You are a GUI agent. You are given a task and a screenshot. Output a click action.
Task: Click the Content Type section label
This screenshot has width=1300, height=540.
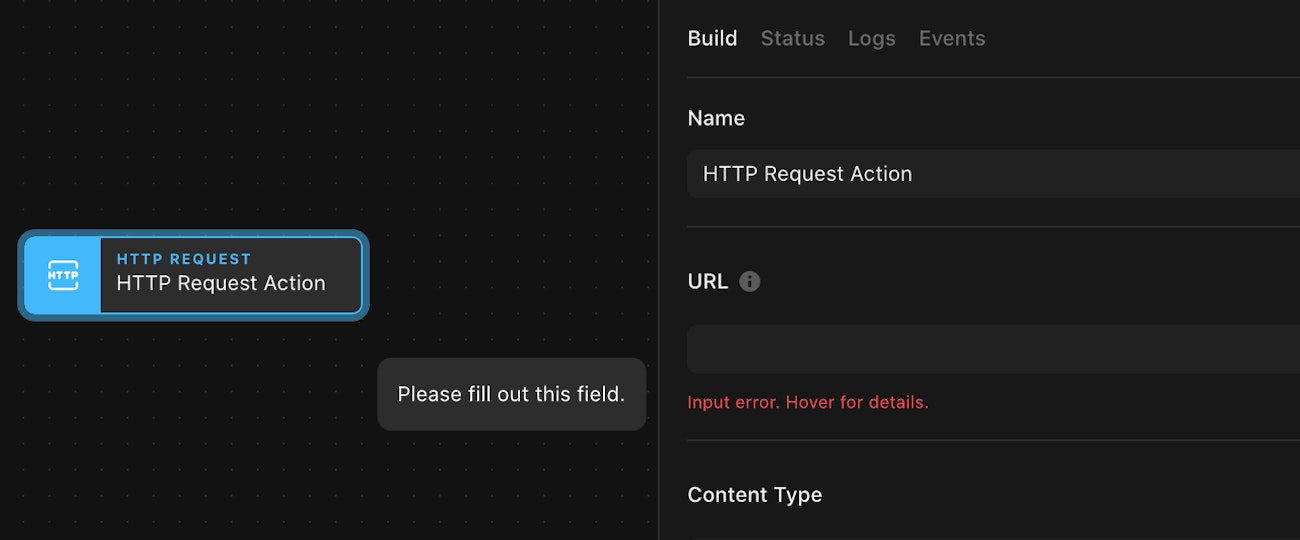tap(754, 495)
